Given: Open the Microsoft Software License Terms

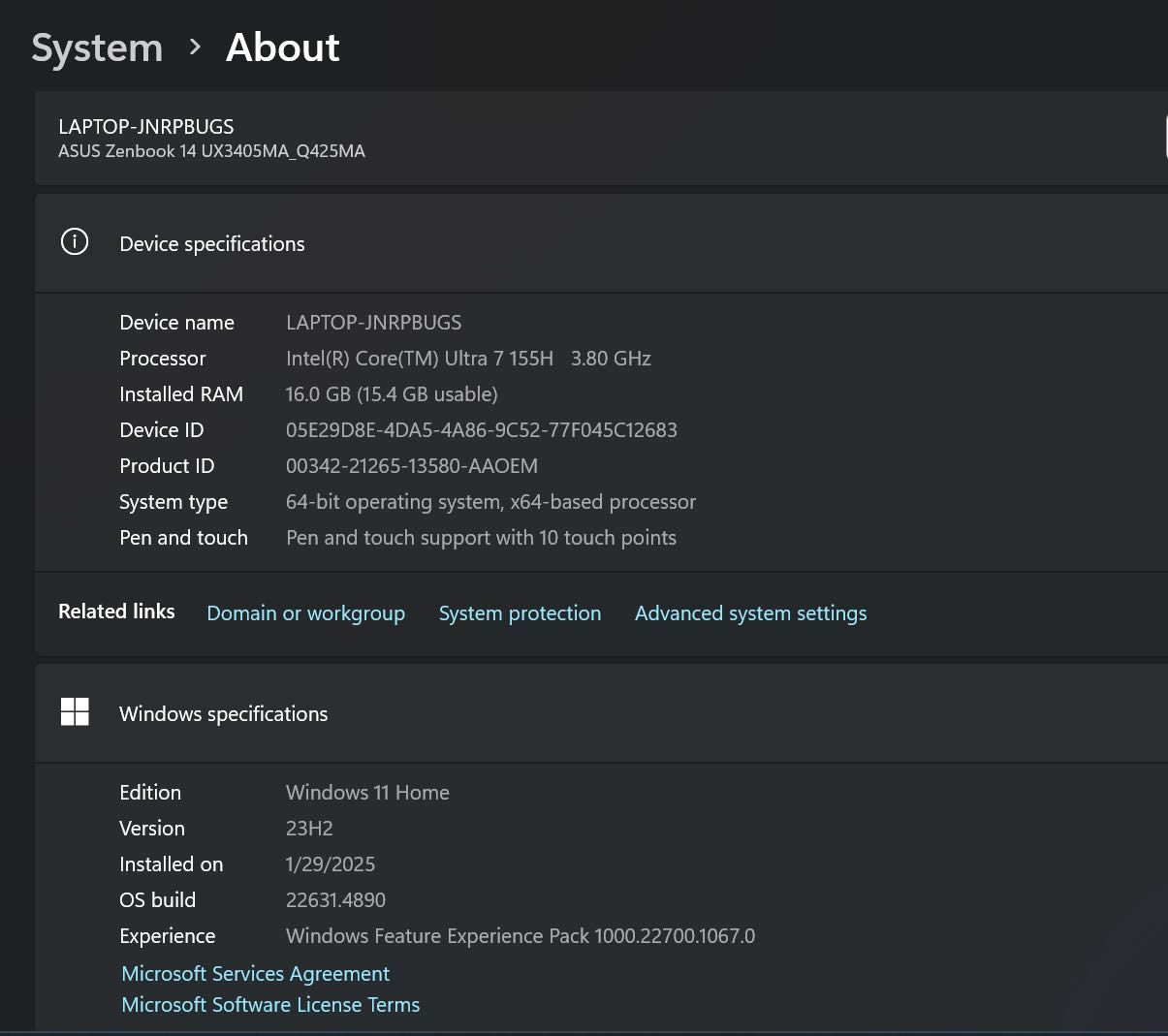Looking at the screenshot, I should tap(270, 1005).
